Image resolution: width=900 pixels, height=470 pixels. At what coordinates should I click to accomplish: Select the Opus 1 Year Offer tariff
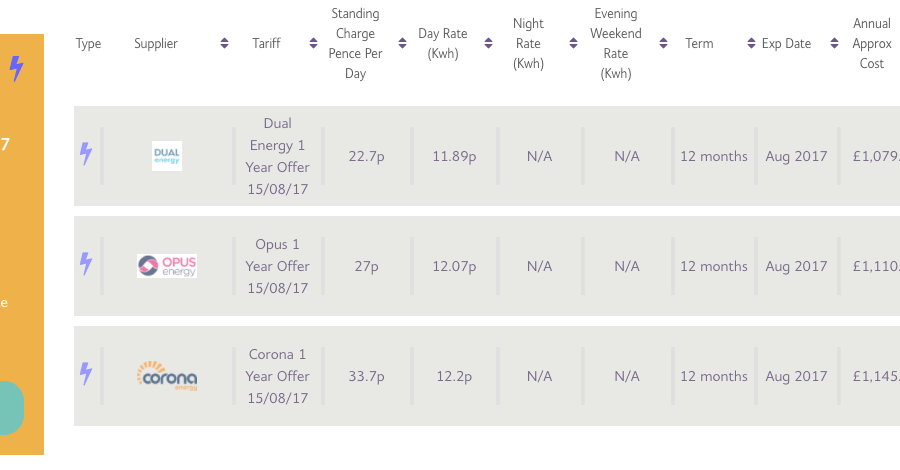click(278, 266)
